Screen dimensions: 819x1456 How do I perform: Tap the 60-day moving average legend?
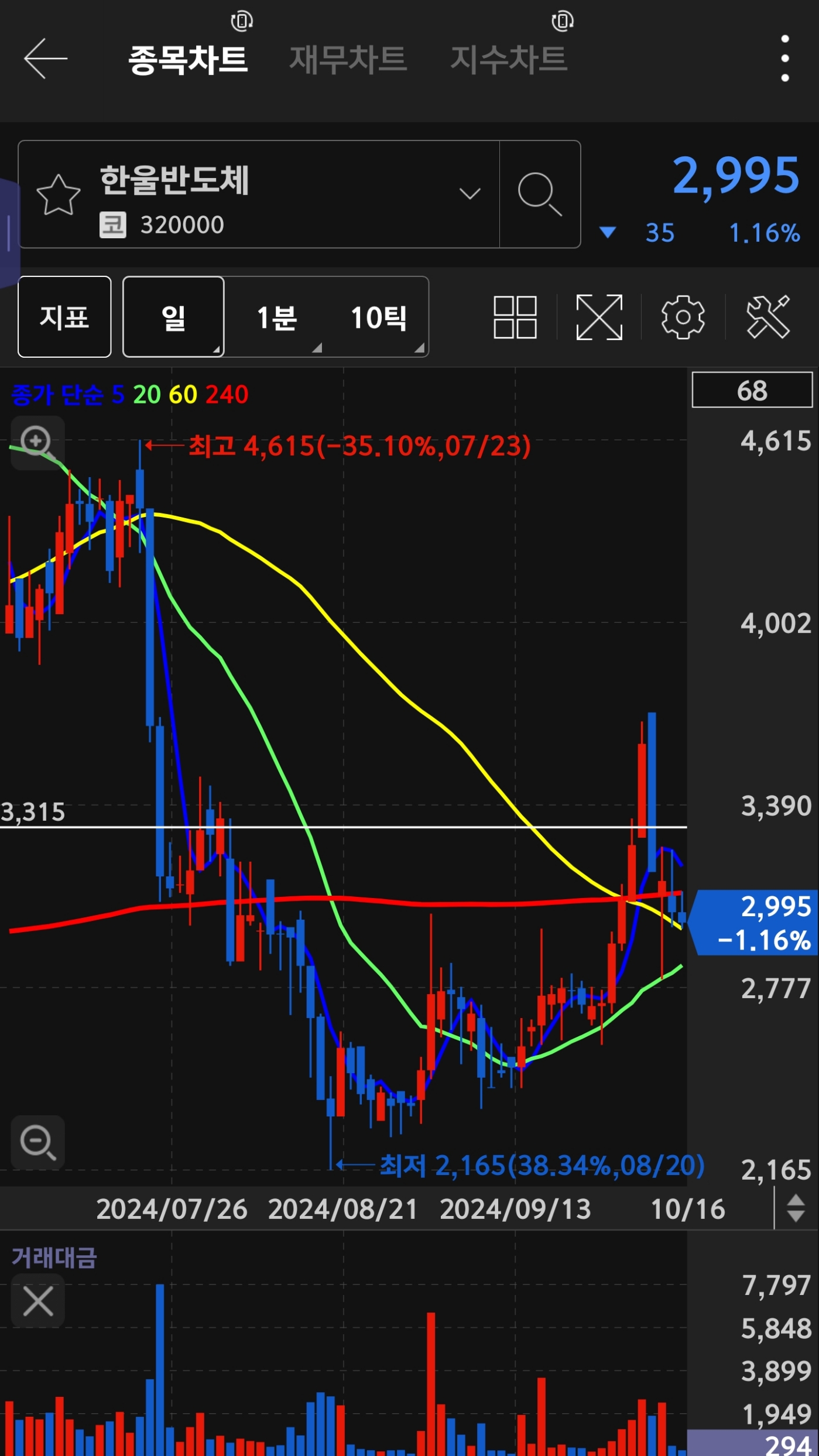[x=183, y=395]
